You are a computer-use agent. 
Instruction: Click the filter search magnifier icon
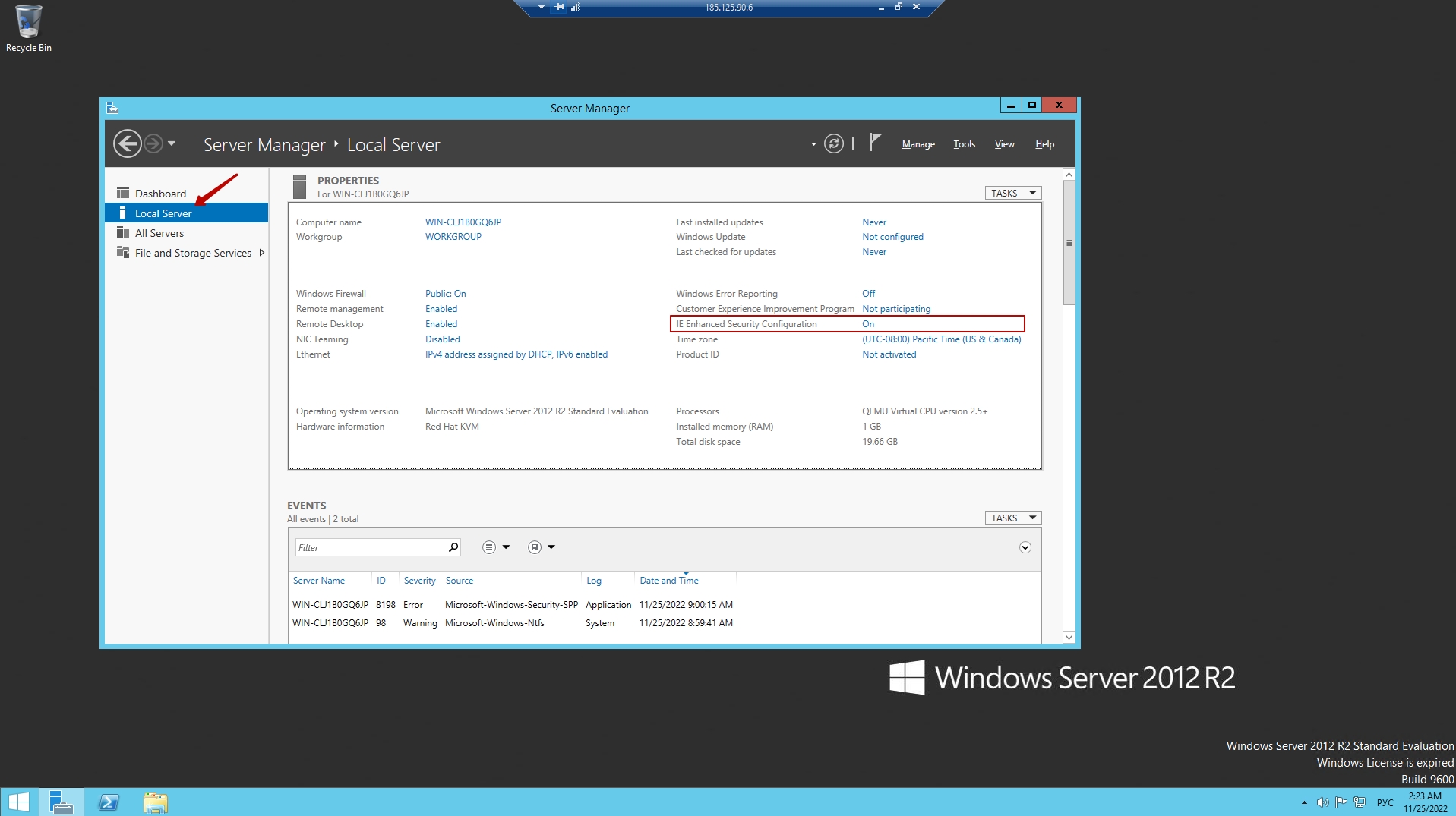[453, 547]
